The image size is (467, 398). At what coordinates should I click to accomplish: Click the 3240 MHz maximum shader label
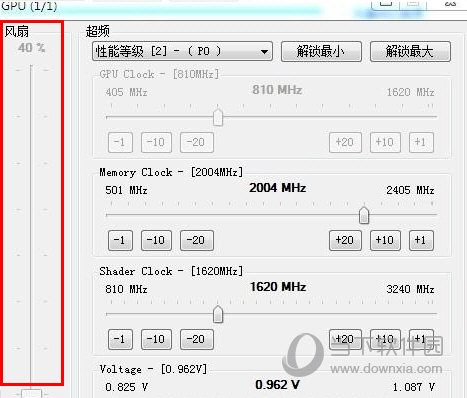pos(410,289)
